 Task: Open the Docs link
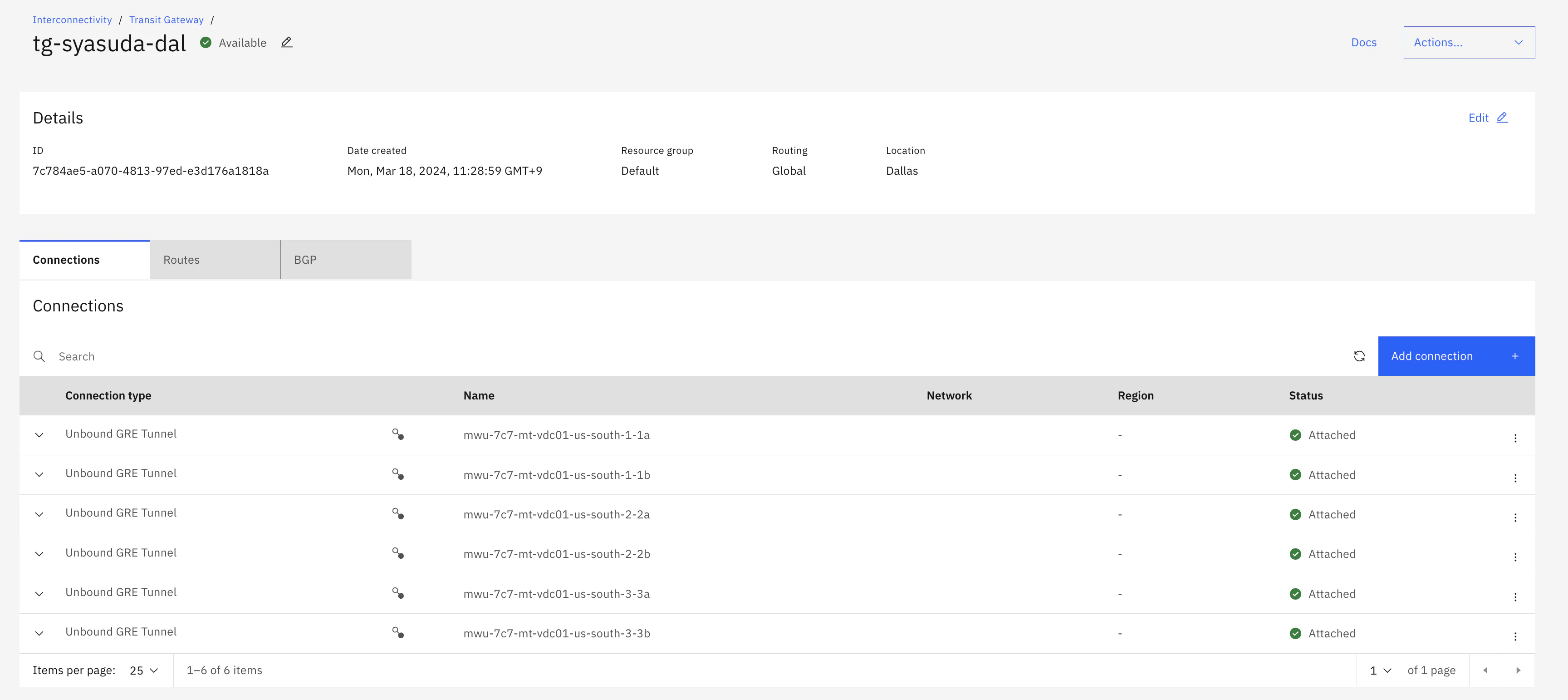coord(1363,43)
